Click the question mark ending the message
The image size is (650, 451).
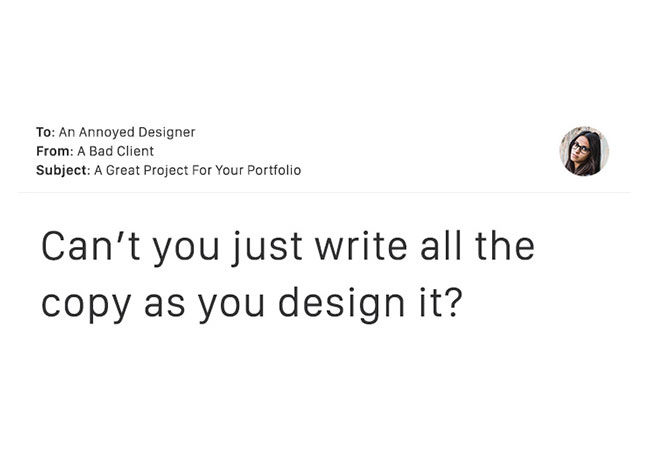(x=455, y=302)
